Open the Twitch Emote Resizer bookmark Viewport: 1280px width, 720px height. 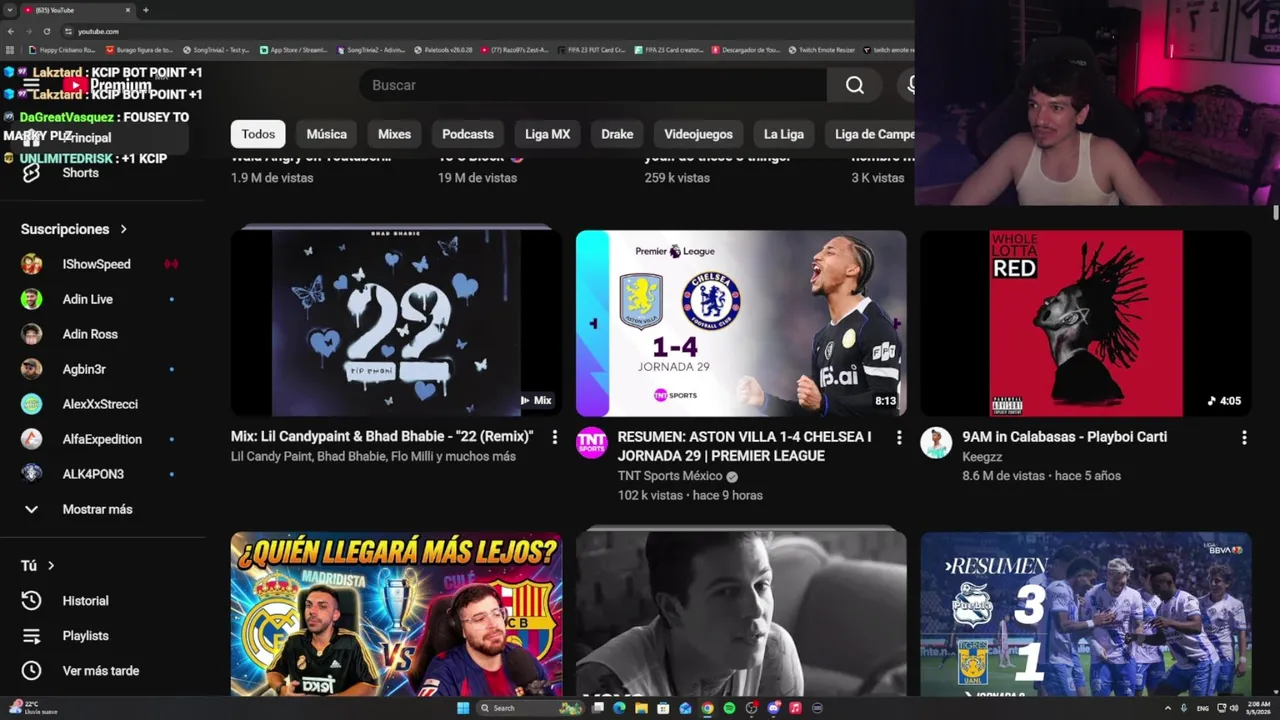click(x=822, y=49)
